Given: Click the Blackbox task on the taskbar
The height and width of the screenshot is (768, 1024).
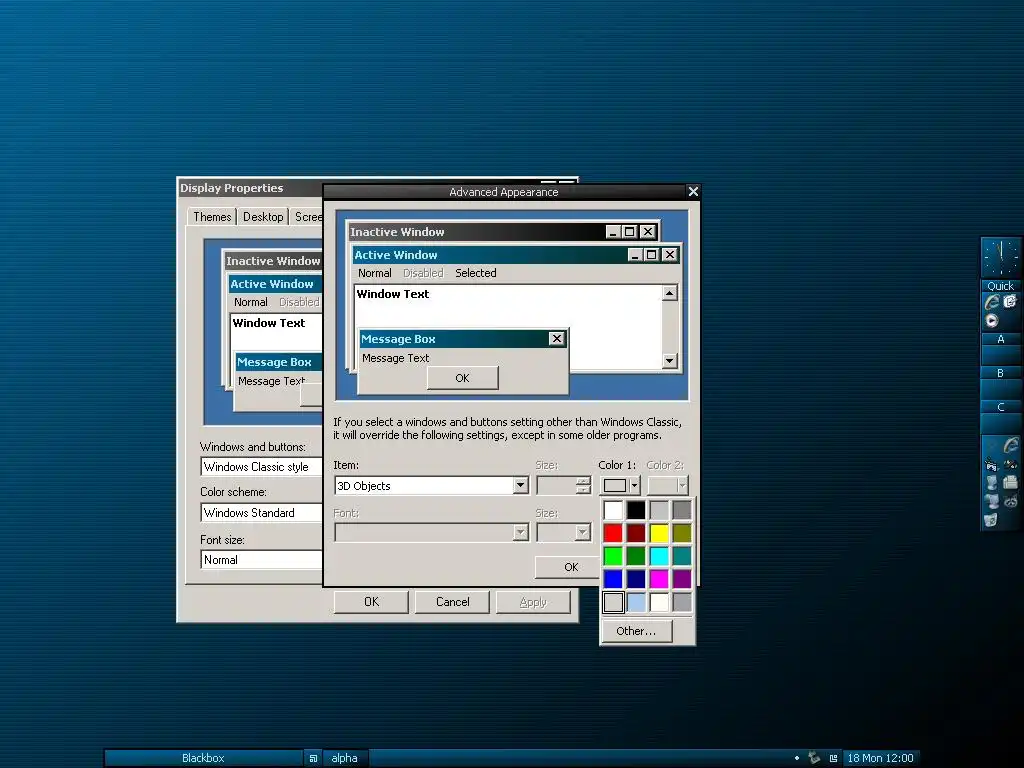Looking at the screenshot, I should [203, 758].
